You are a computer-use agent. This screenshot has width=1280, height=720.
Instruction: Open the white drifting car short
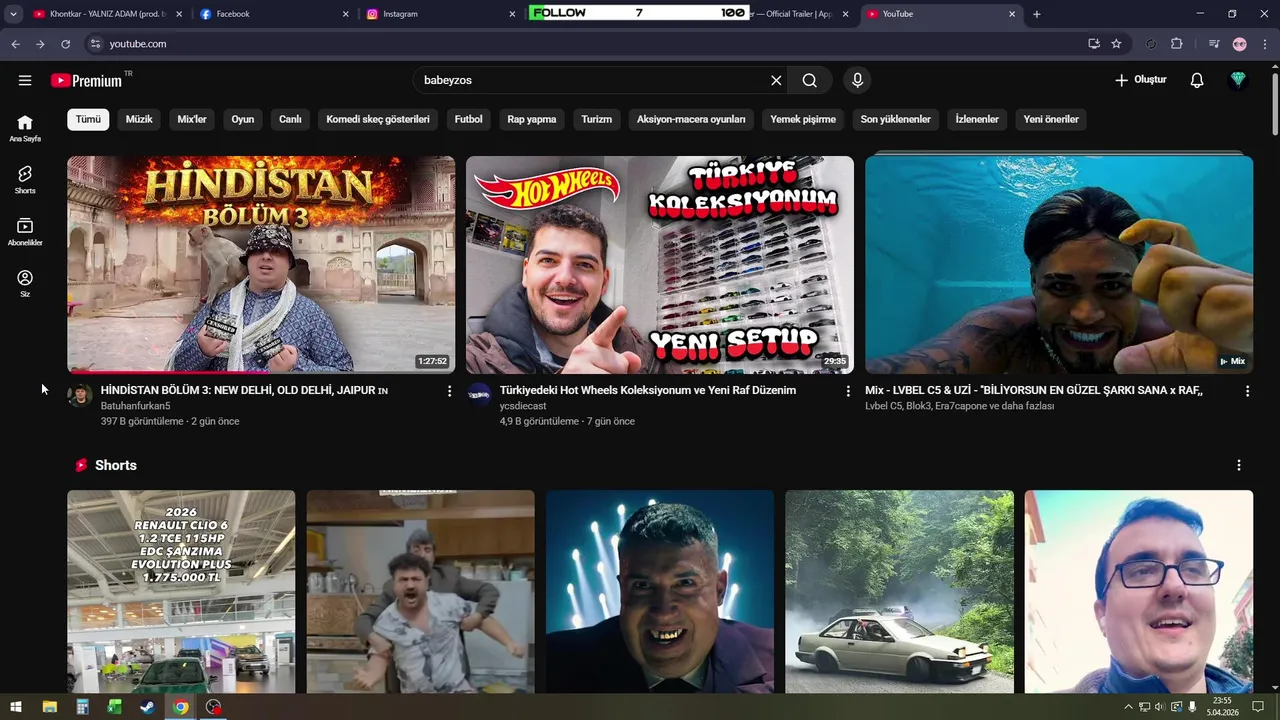pyautogui.click(x=899, y=591)
